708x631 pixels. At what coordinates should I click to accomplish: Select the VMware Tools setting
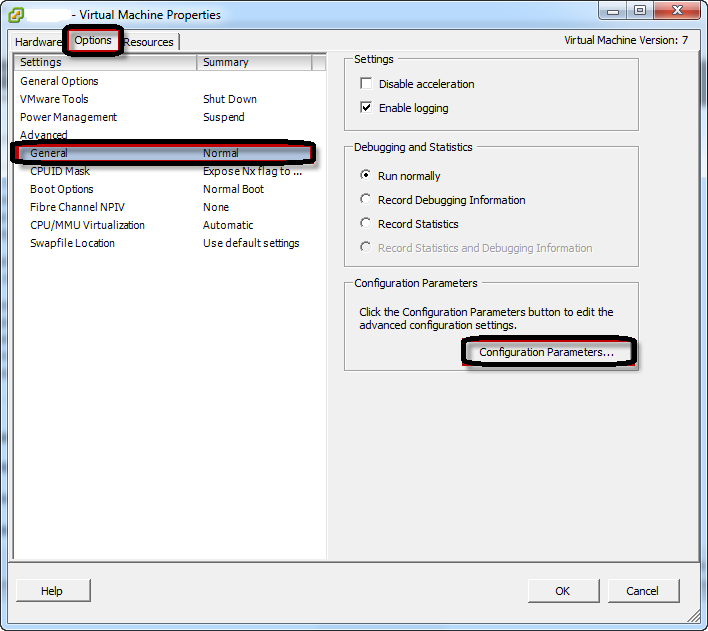point(54,99)
